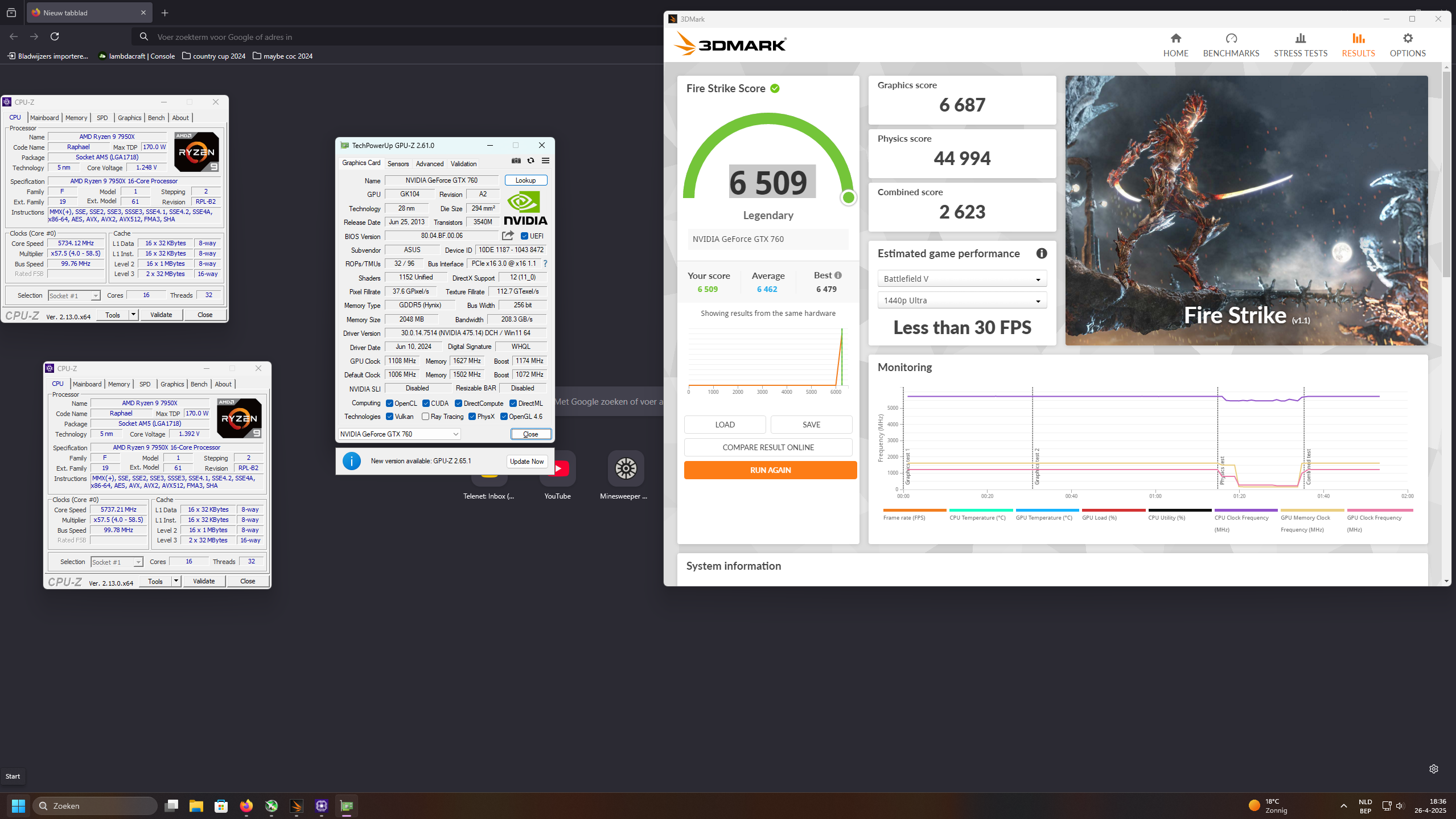Screen dimensions: 1456x819
Task: Open Windows Start menu
Action: [18, 806]
